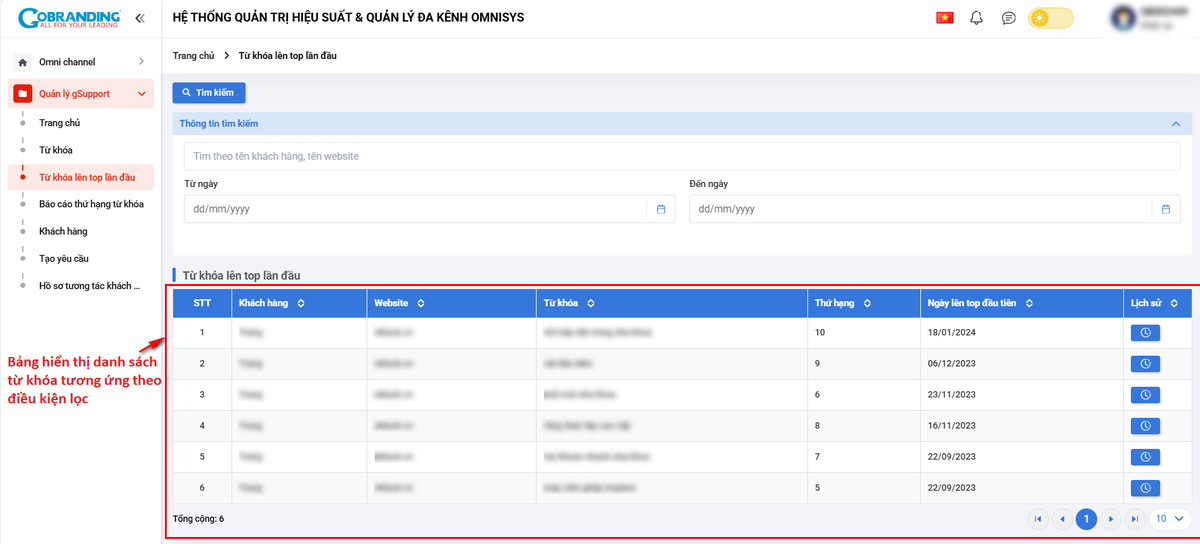
Task: Open calendar picker for Đến ngày
Action: [1166, 209]
